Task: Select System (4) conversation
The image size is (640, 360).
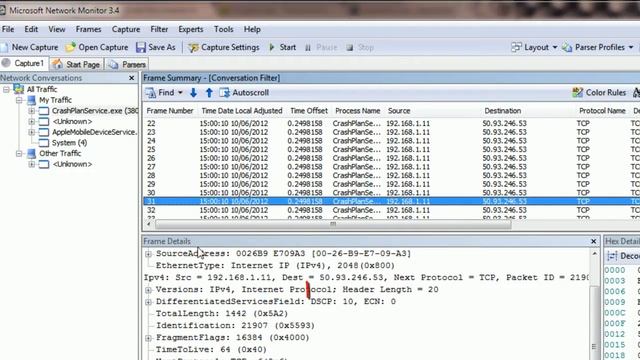Action: tap(69, 143)
